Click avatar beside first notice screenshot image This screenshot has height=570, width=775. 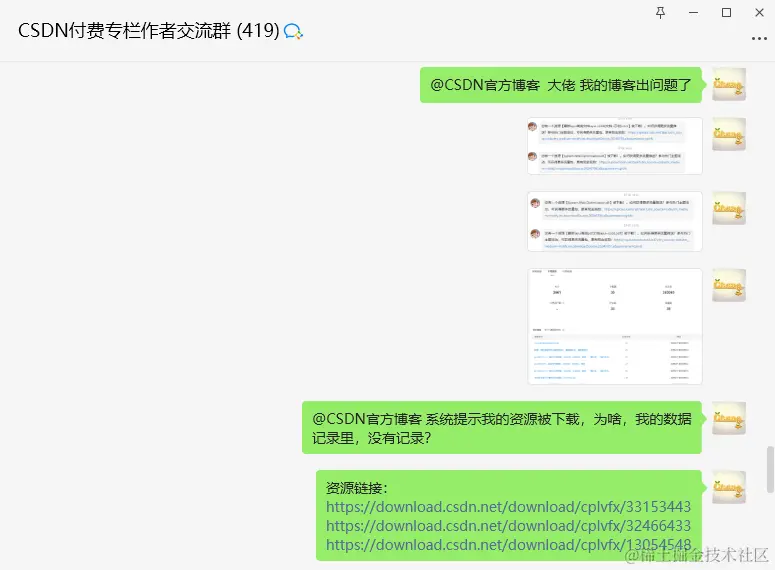729,134
